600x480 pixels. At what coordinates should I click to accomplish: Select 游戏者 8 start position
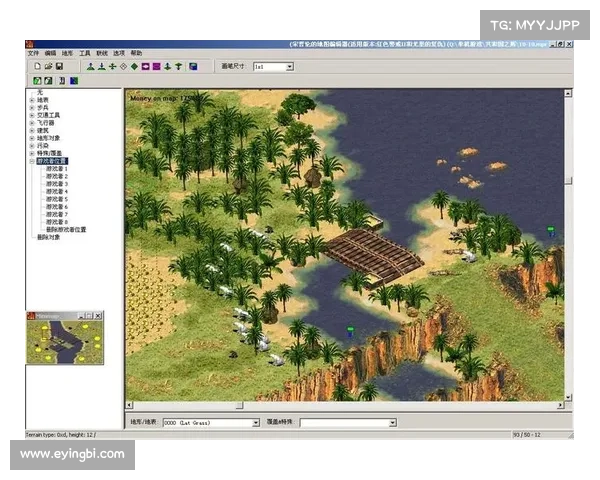57,222
